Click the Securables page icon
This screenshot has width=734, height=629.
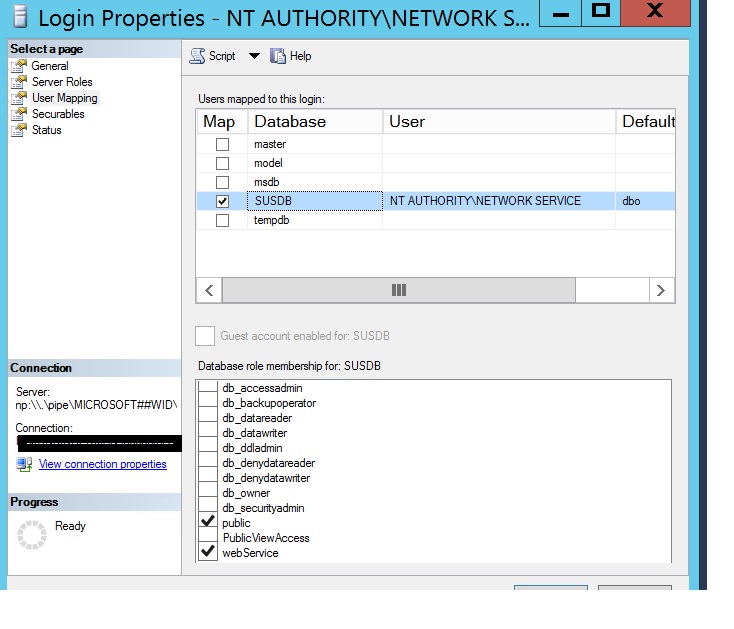pos(19,114)
